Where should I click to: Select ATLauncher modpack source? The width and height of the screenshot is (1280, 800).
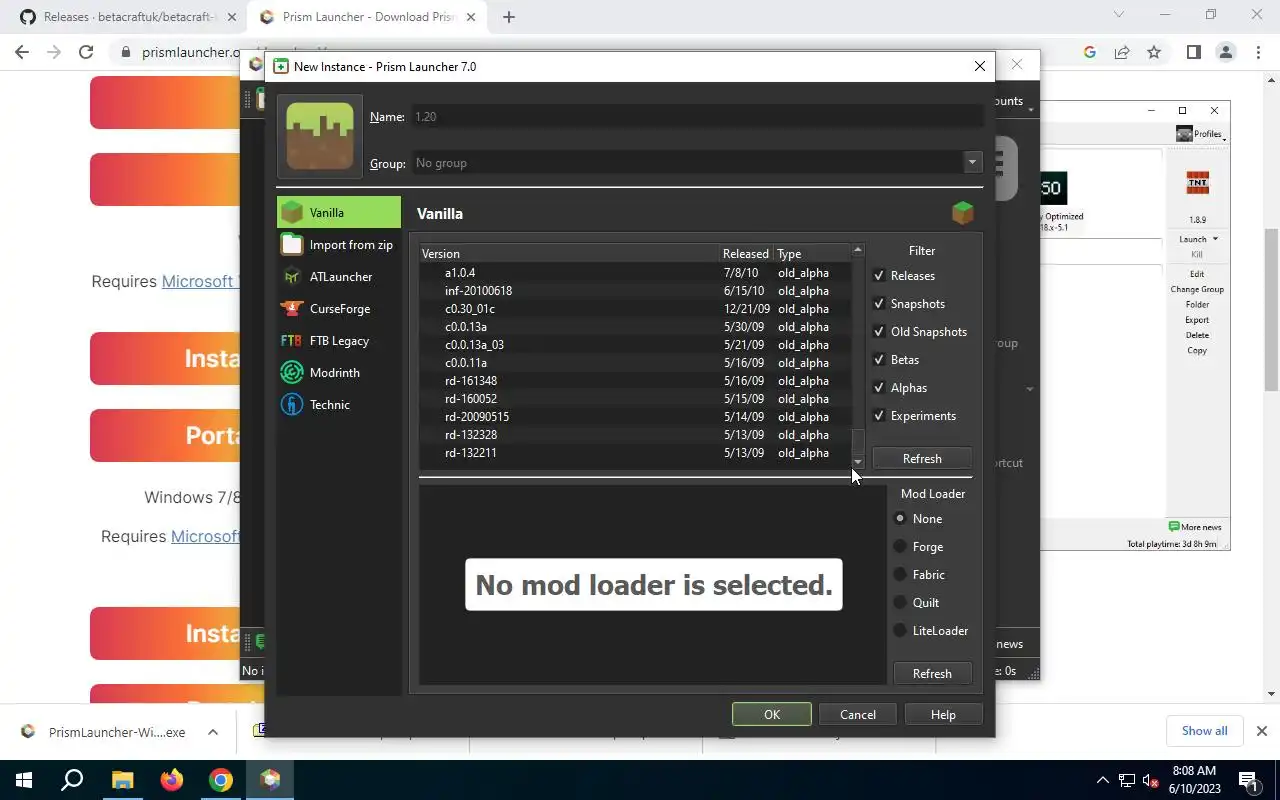click(339, 276)
